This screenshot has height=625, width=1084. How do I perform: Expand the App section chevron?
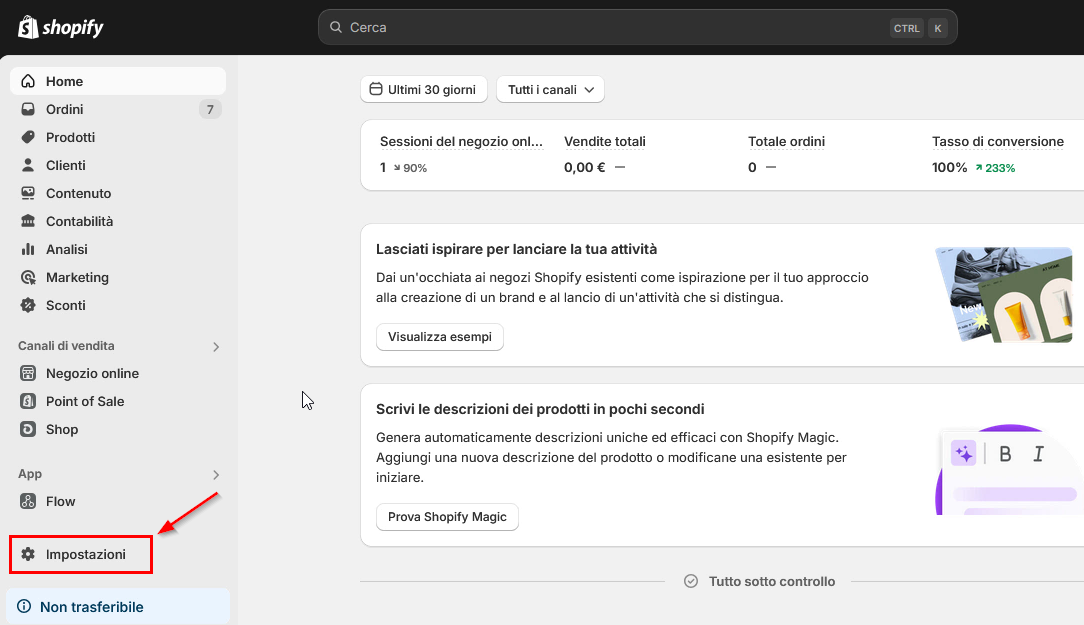[216, 474]
